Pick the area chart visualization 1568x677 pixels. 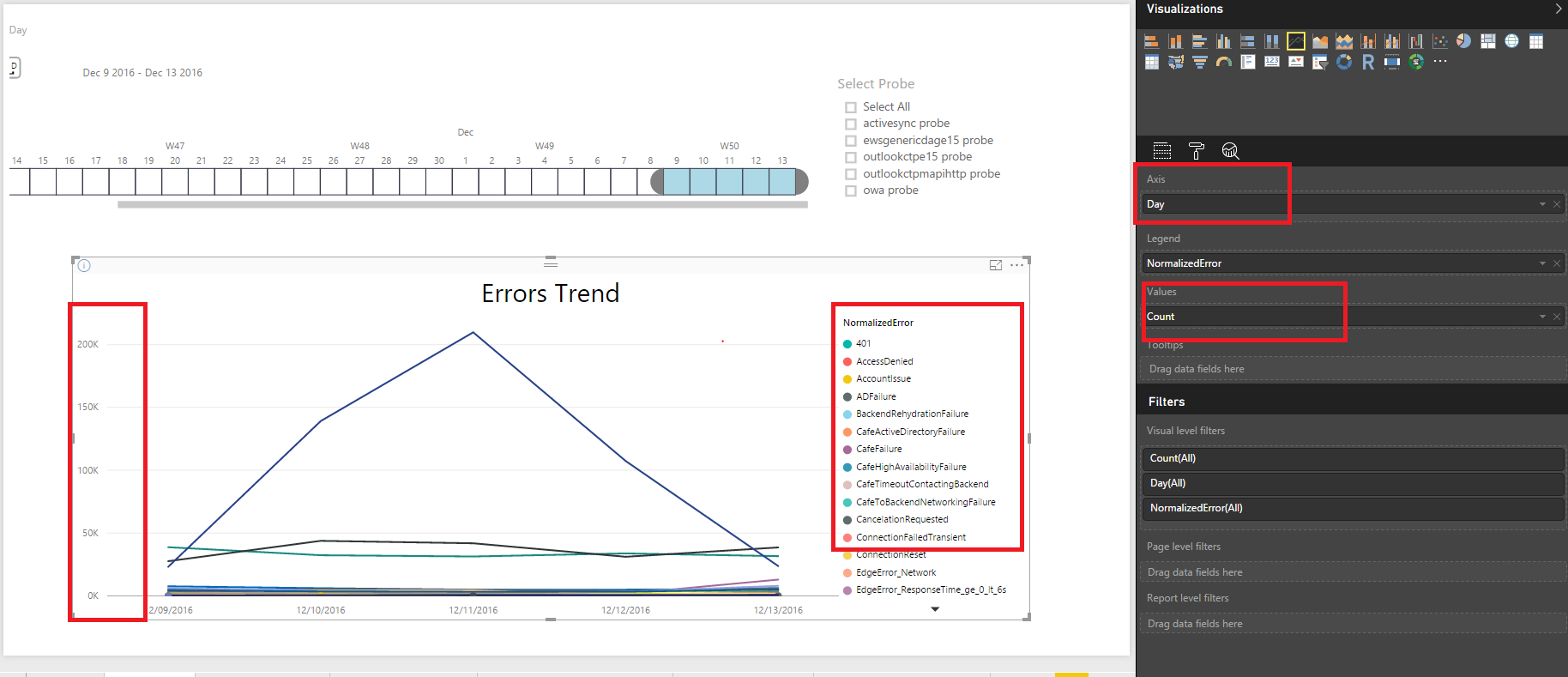(1319, 41)
